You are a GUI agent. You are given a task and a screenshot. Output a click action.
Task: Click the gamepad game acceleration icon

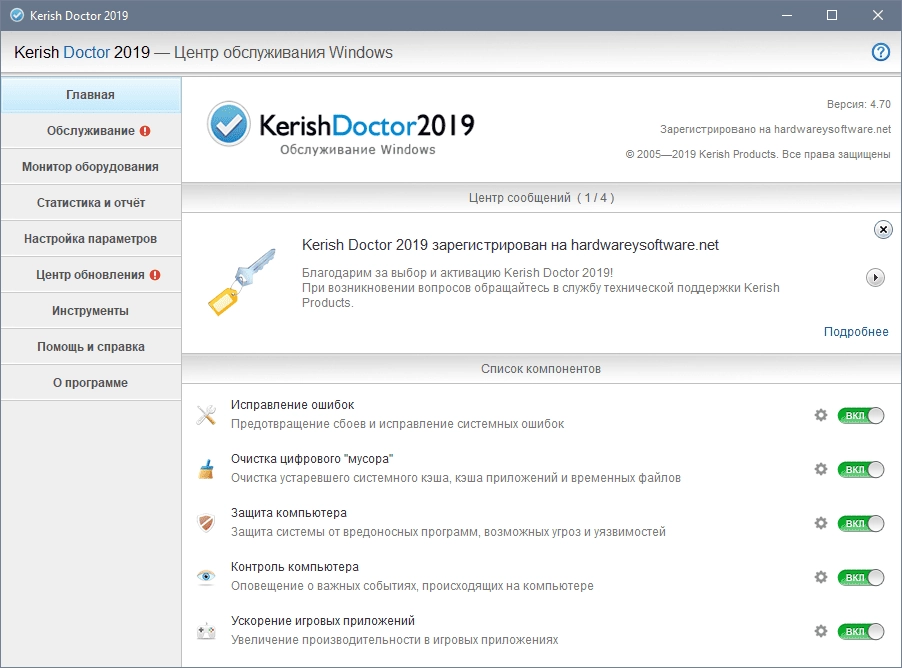click(x=206, y=632)
